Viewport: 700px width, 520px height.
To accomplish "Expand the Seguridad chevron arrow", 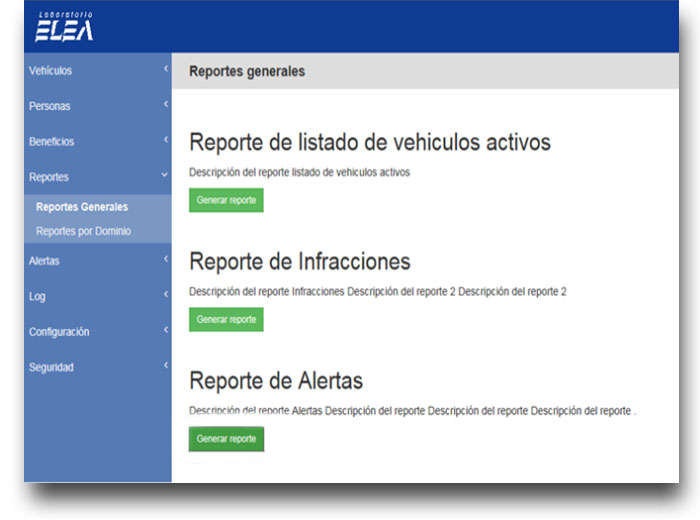I will tap(165, 365).
